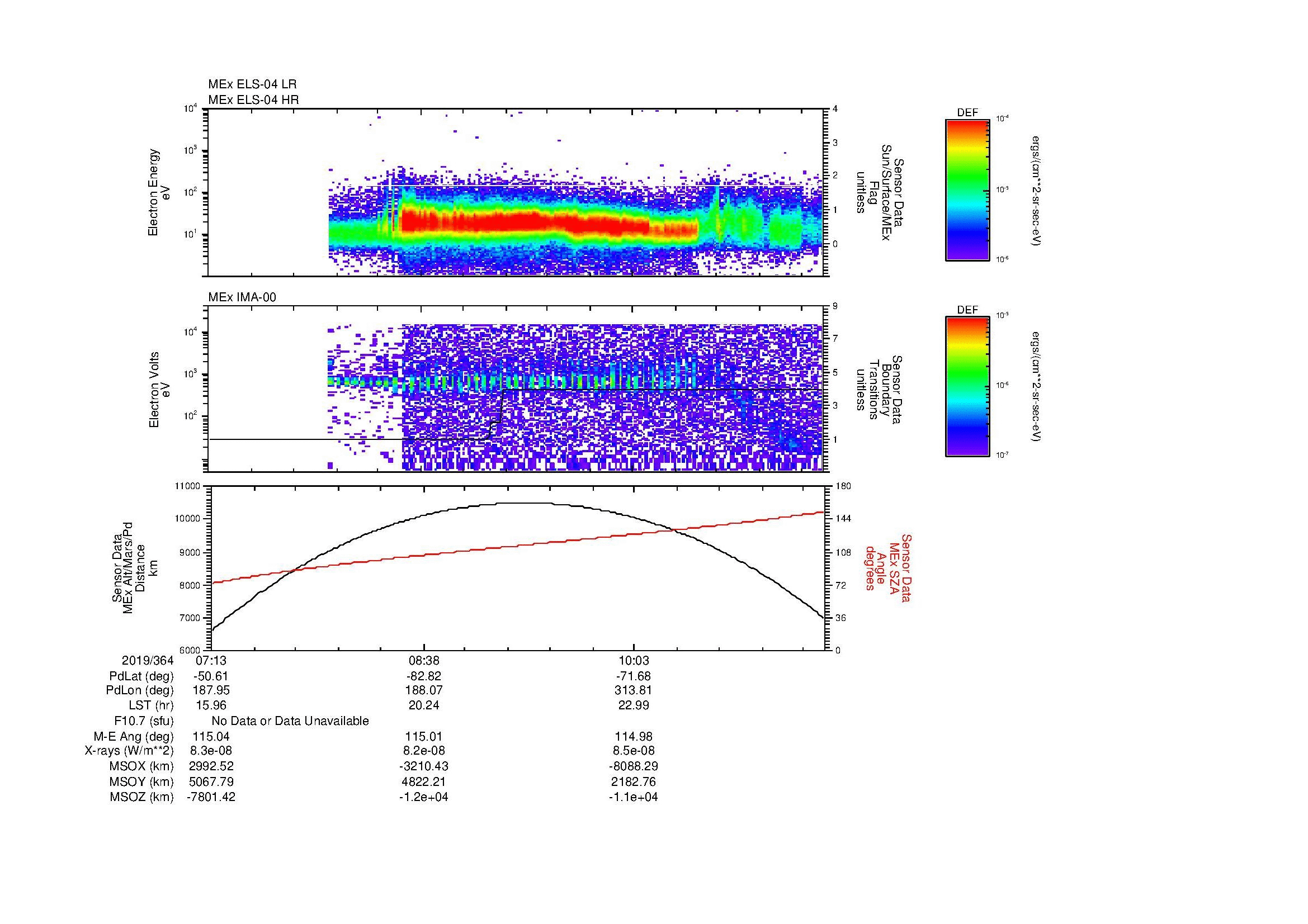Click the lower DEF color bar
The width and height of the screenshot is (1308, 924).
967,387
